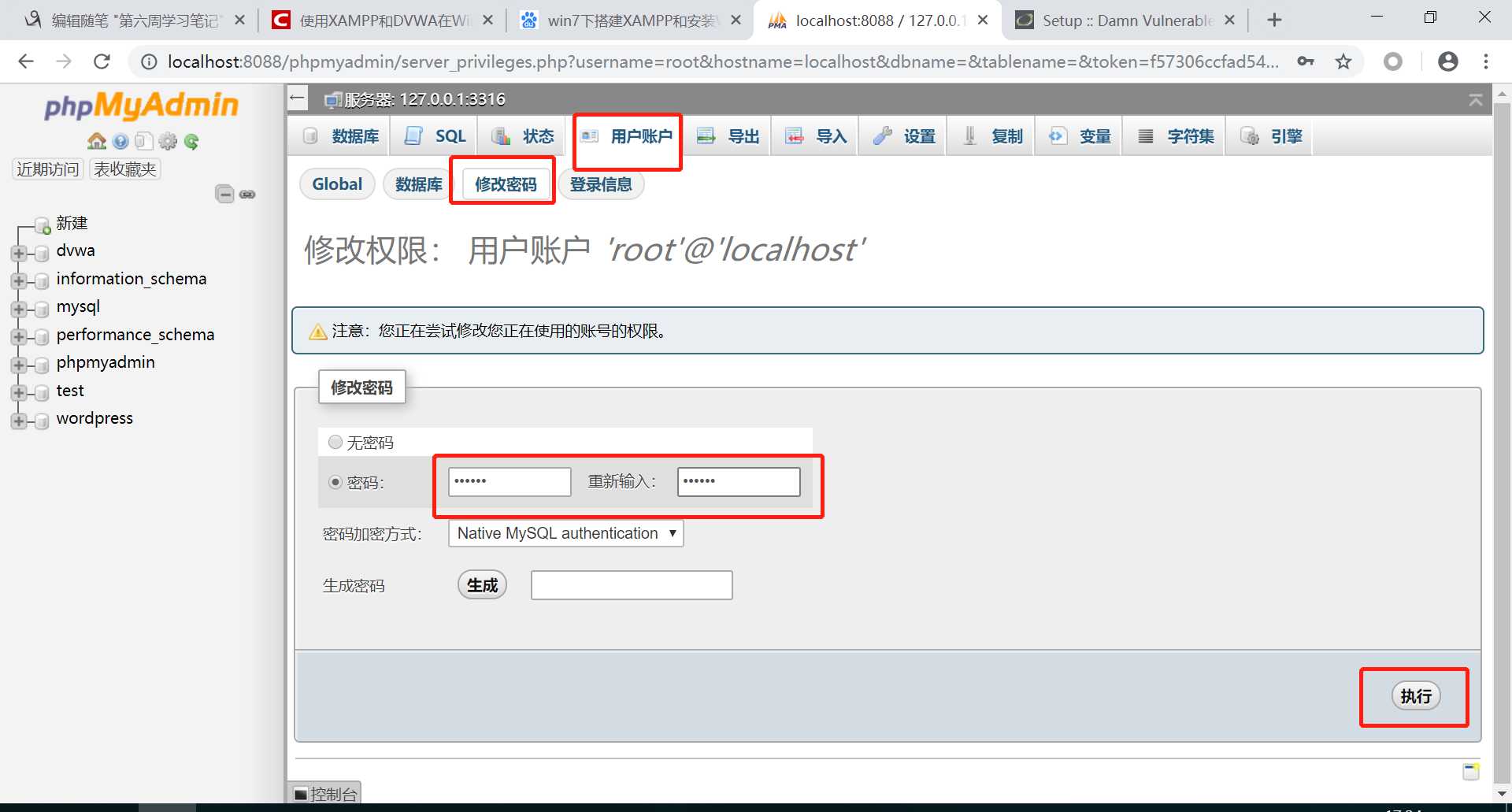Expand the dvwa database tree
Screen dimensions: 1512x812
(x=19, y=253)
